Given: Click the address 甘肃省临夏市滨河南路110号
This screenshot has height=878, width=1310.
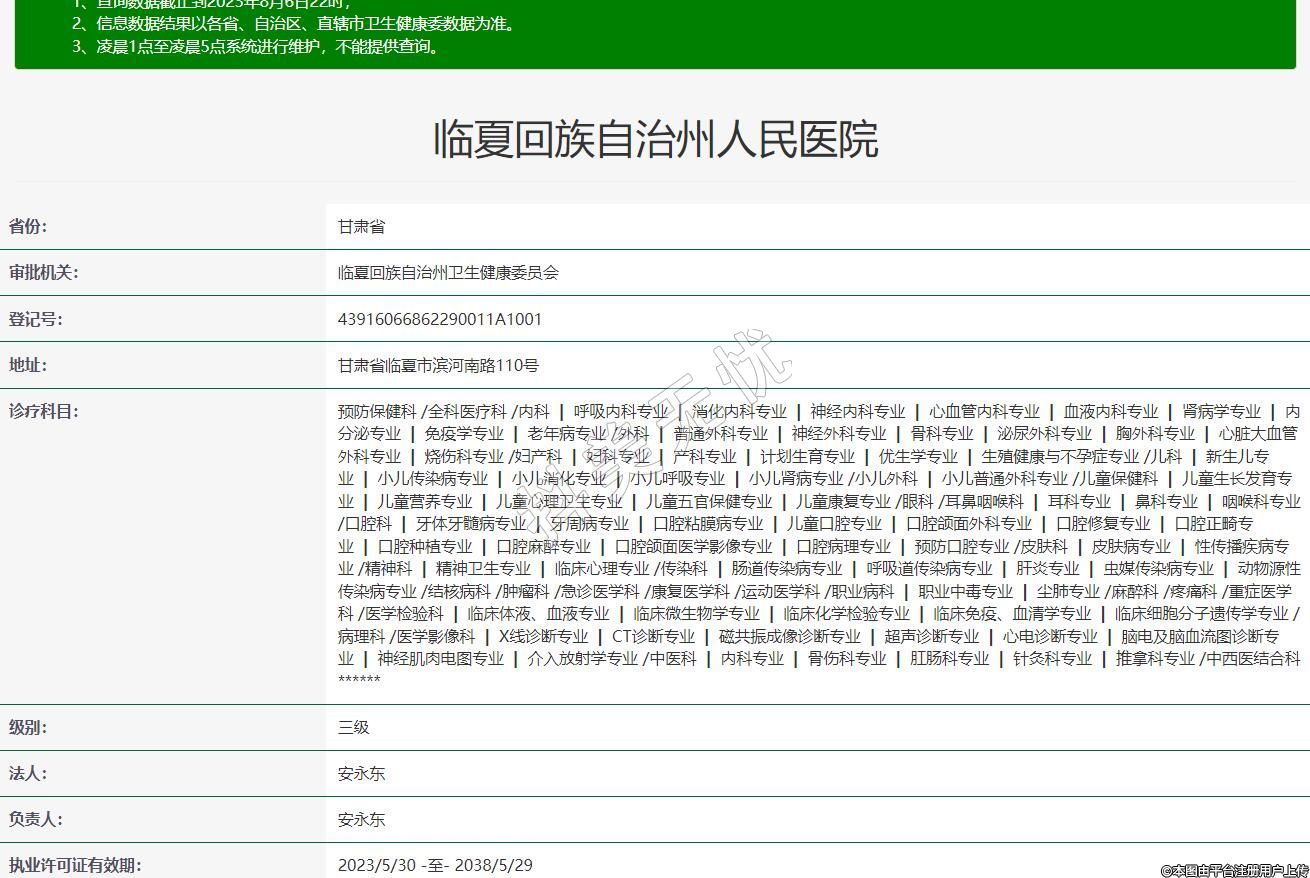Looking at the screenshot, I should pos(438,366).
